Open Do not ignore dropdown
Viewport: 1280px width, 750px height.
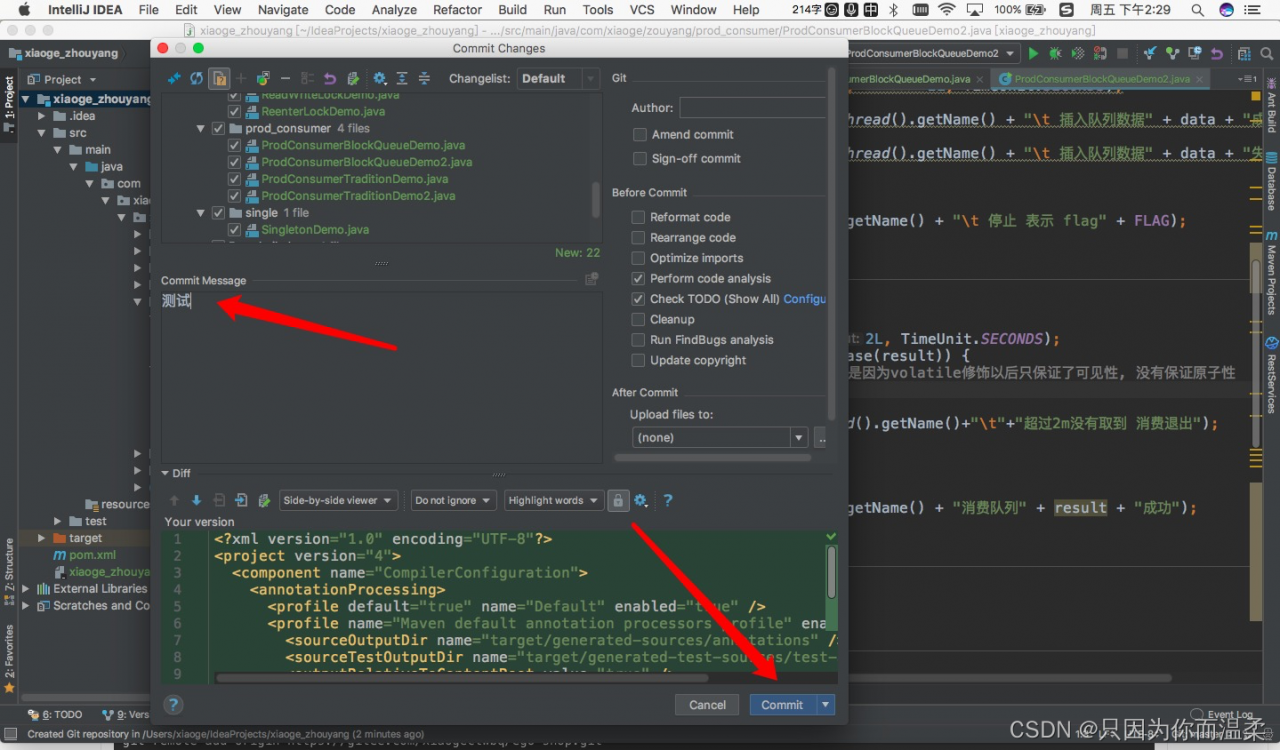pyautogui.click(x=453, y=500)
